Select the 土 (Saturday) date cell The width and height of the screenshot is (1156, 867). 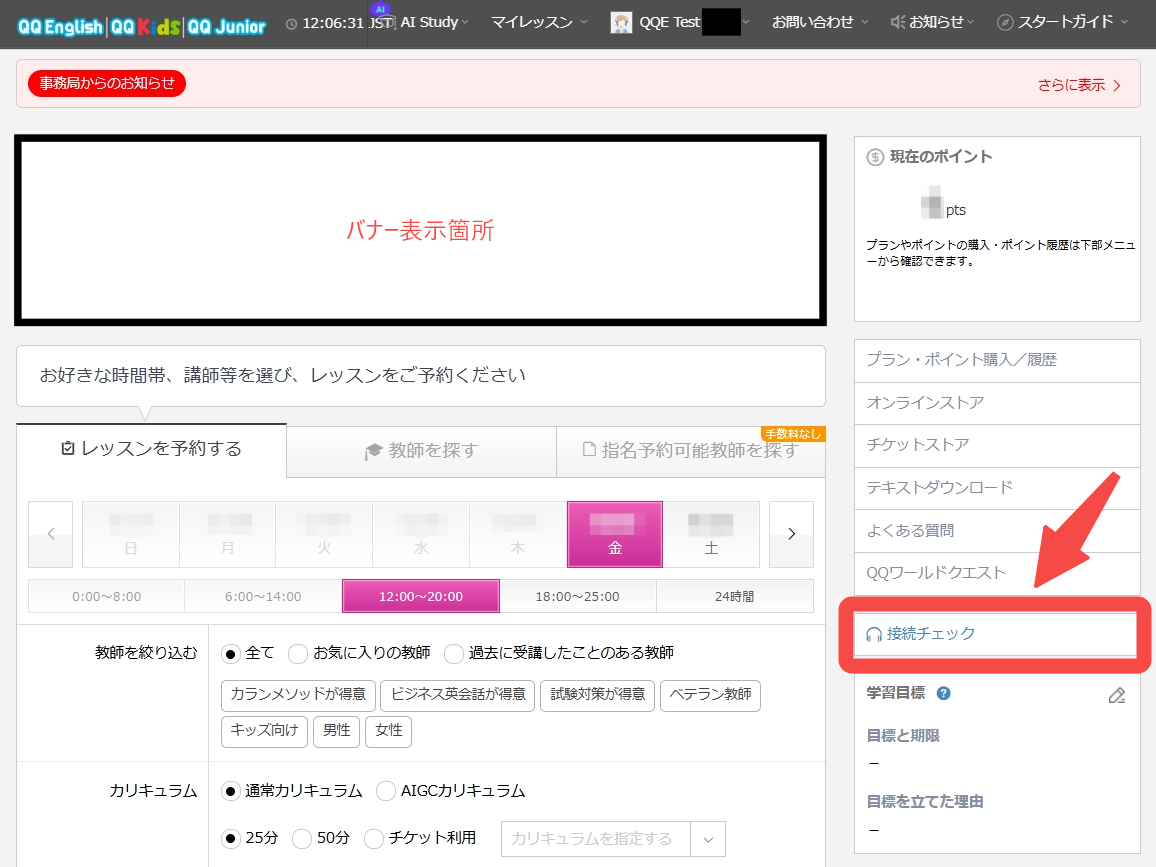click(x=711, y=534)
